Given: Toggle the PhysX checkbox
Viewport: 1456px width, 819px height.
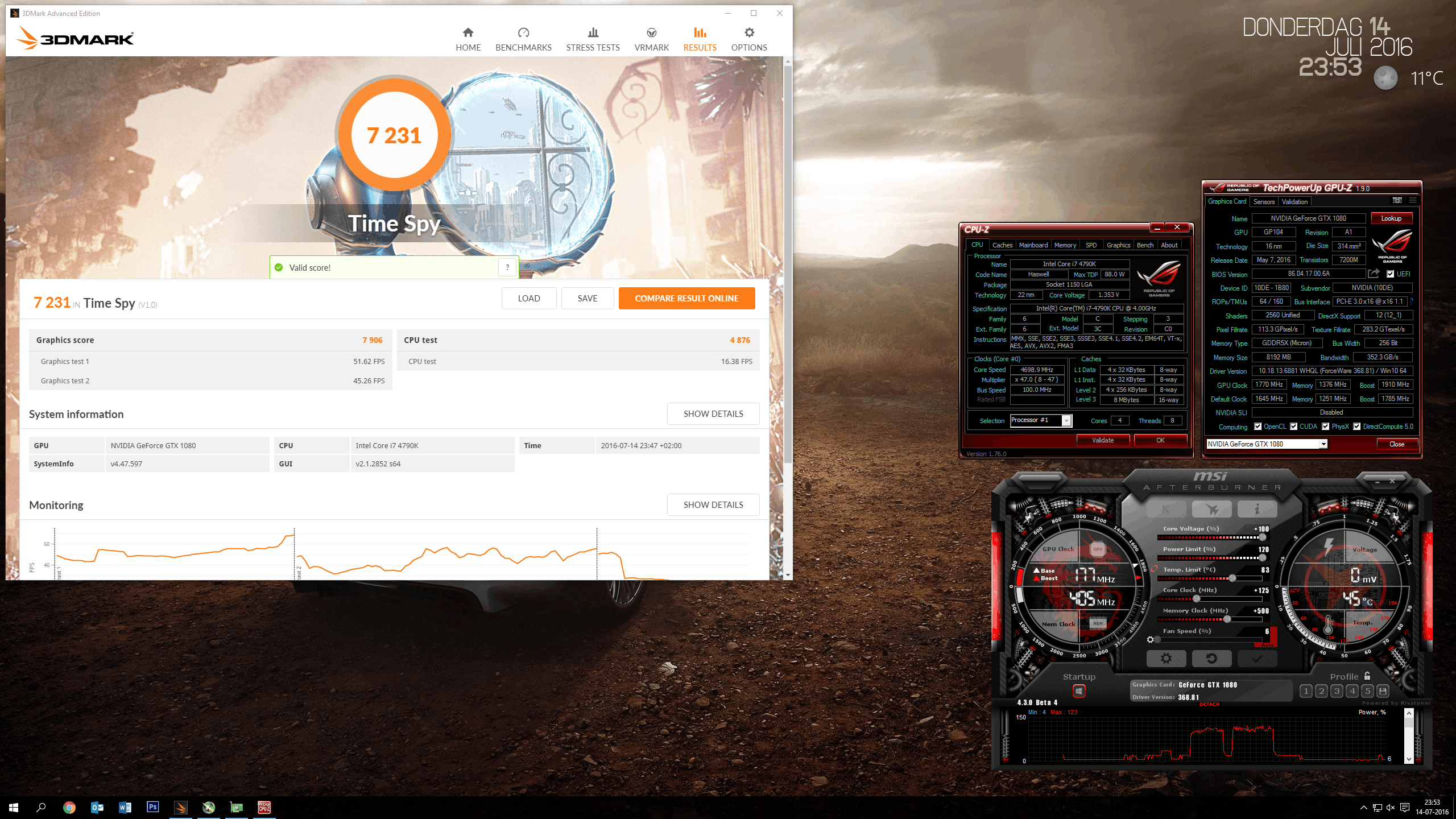Looking at the screenshot, I should coord(1326,427).
